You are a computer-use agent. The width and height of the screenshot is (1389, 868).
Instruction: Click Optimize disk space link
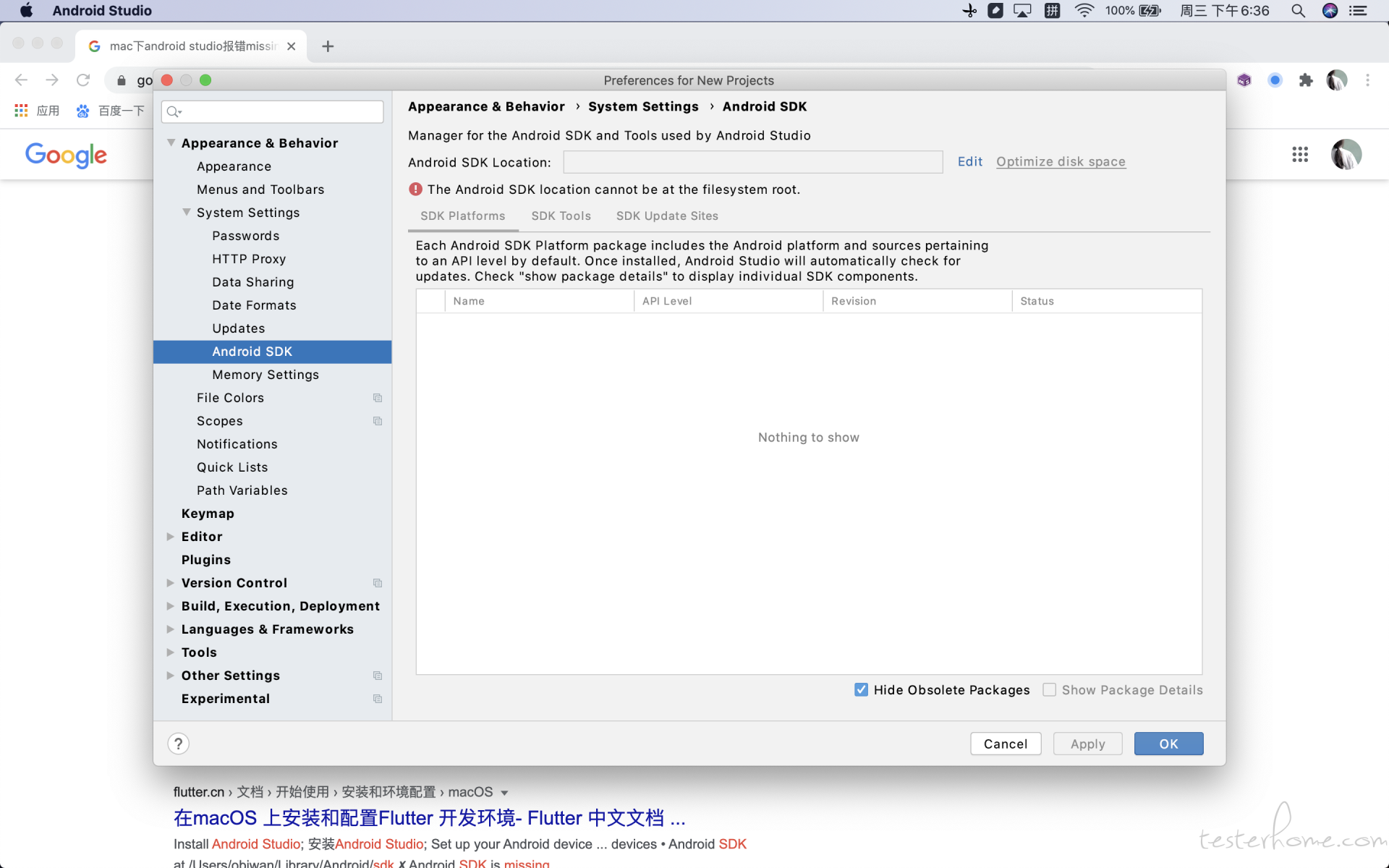[1061, 162]
